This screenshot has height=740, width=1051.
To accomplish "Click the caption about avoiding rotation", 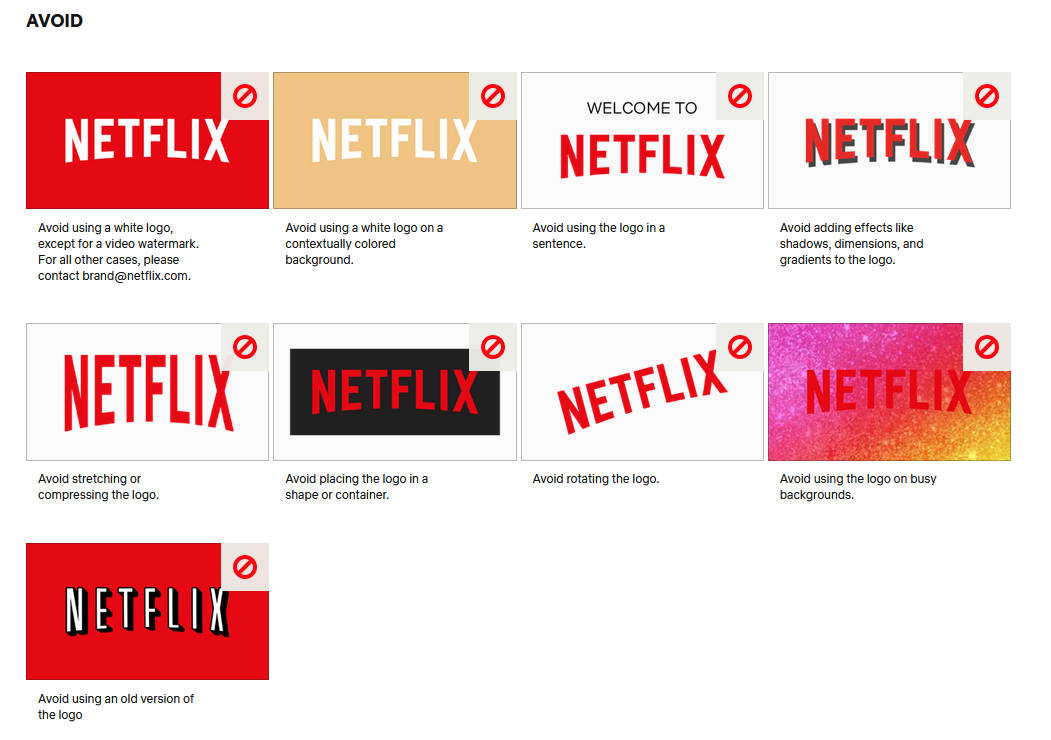I will (595, 478).
